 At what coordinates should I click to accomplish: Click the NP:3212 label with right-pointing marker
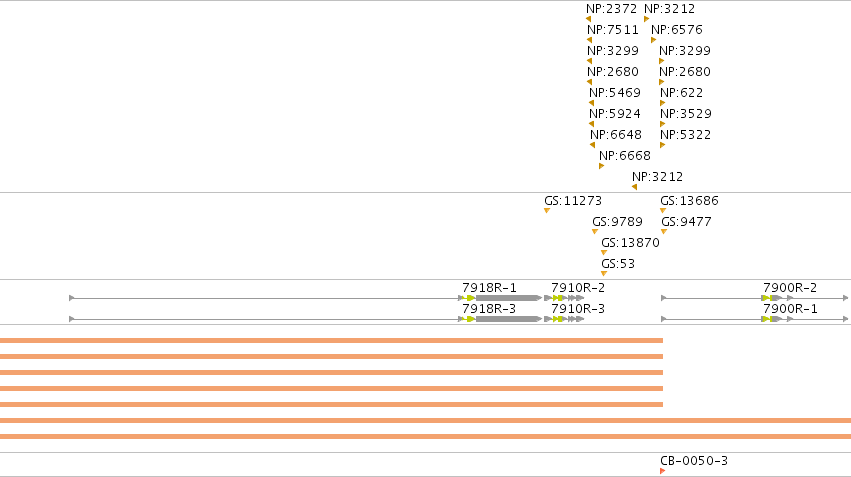pos(669,9)
